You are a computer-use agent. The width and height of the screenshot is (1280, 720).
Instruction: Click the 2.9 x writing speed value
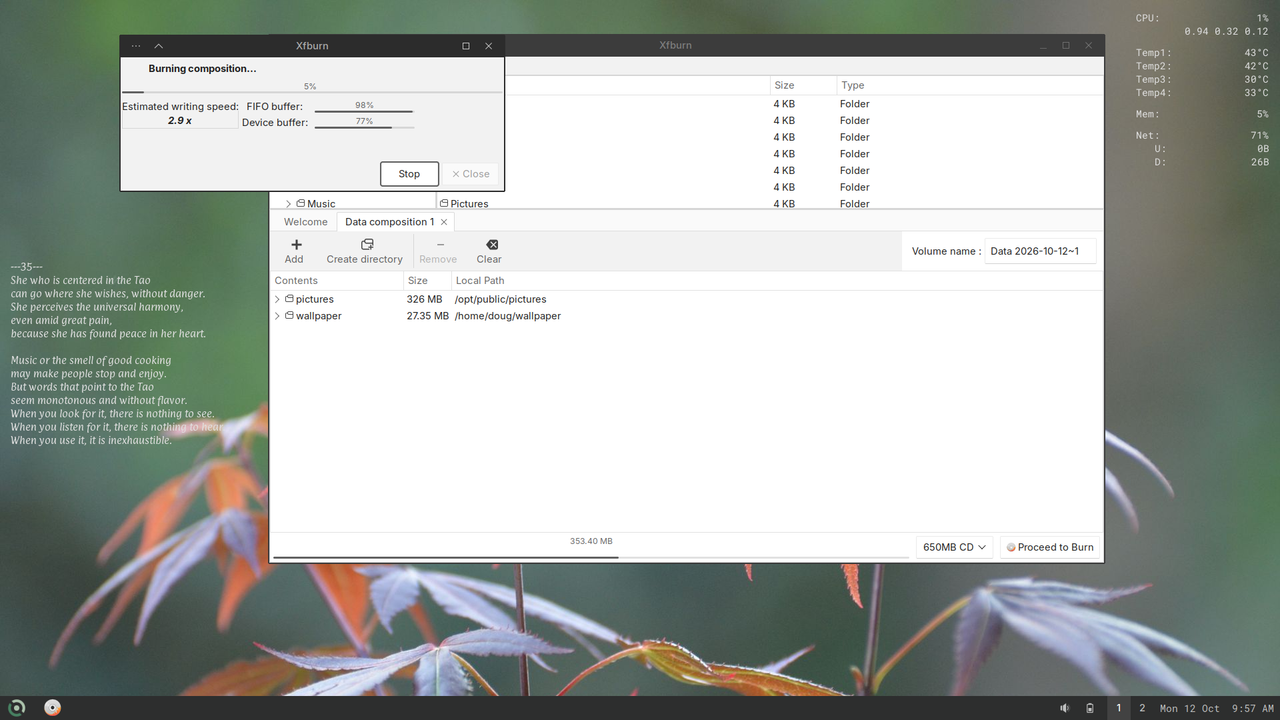[x=180, y=120]
